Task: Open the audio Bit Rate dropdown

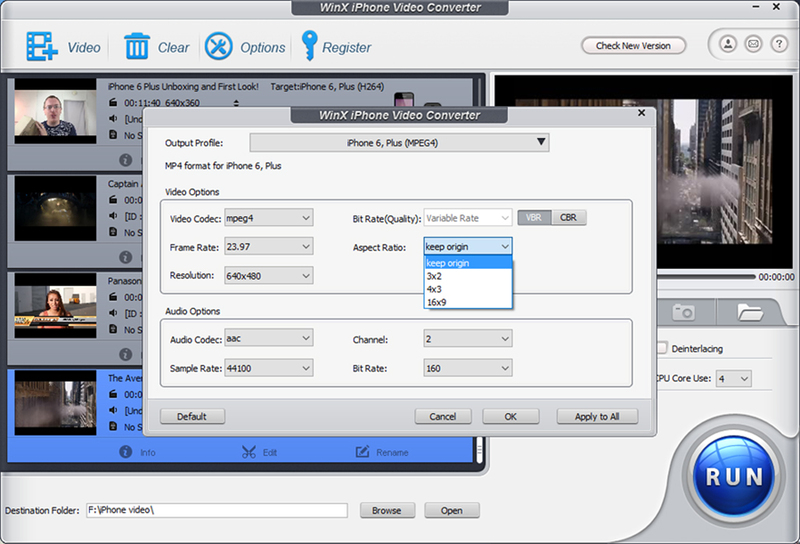Action: coord(468,368)
